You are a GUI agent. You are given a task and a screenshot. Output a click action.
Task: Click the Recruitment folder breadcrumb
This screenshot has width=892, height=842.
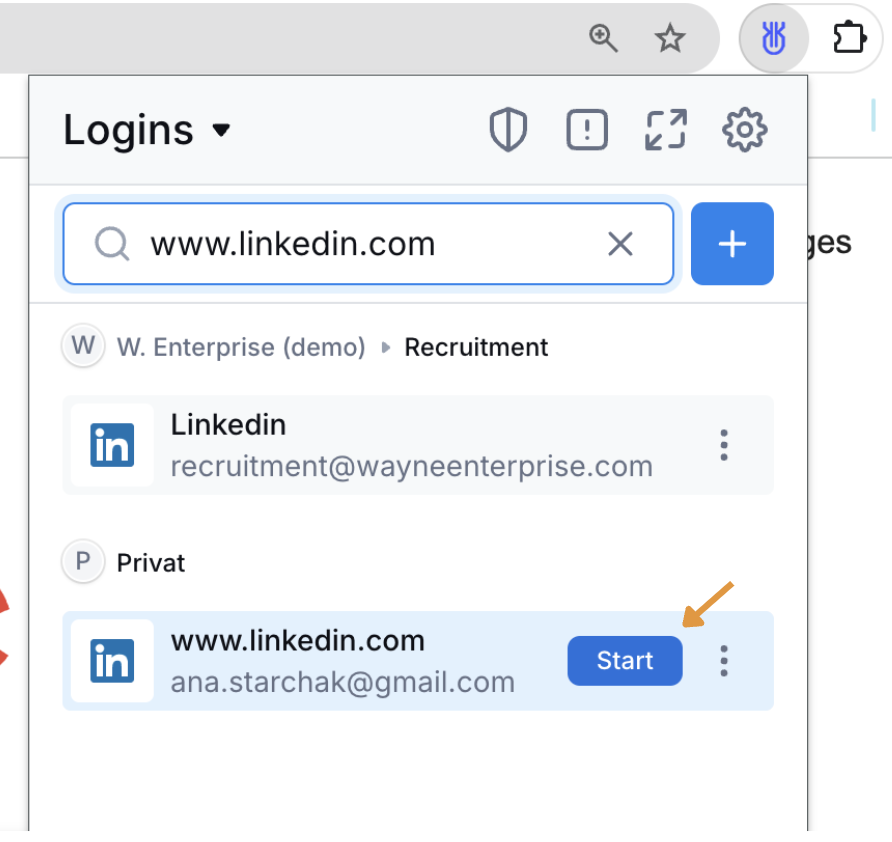tap(476, 347)
